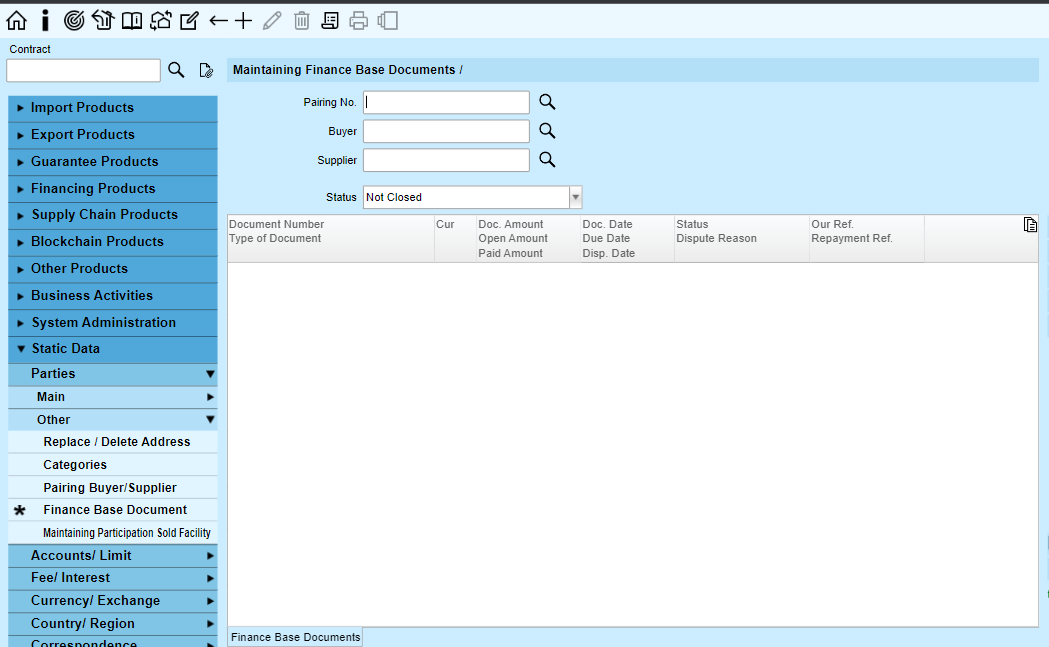Expand the Correspondence submenu

click(113, 642)
